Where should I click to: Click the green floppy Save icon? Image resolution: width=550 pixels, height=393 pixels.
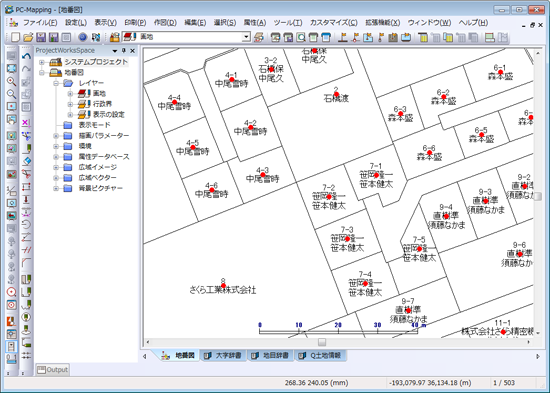pyautogui.click(x=54, y=37)
